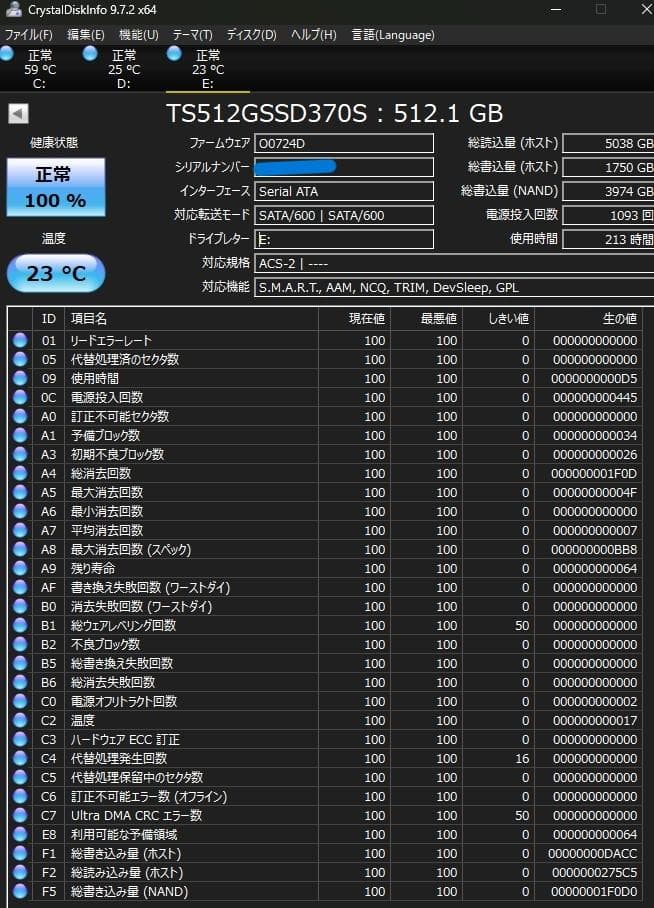Click status icon for 不良ブロック数 row

pos(20,644)
